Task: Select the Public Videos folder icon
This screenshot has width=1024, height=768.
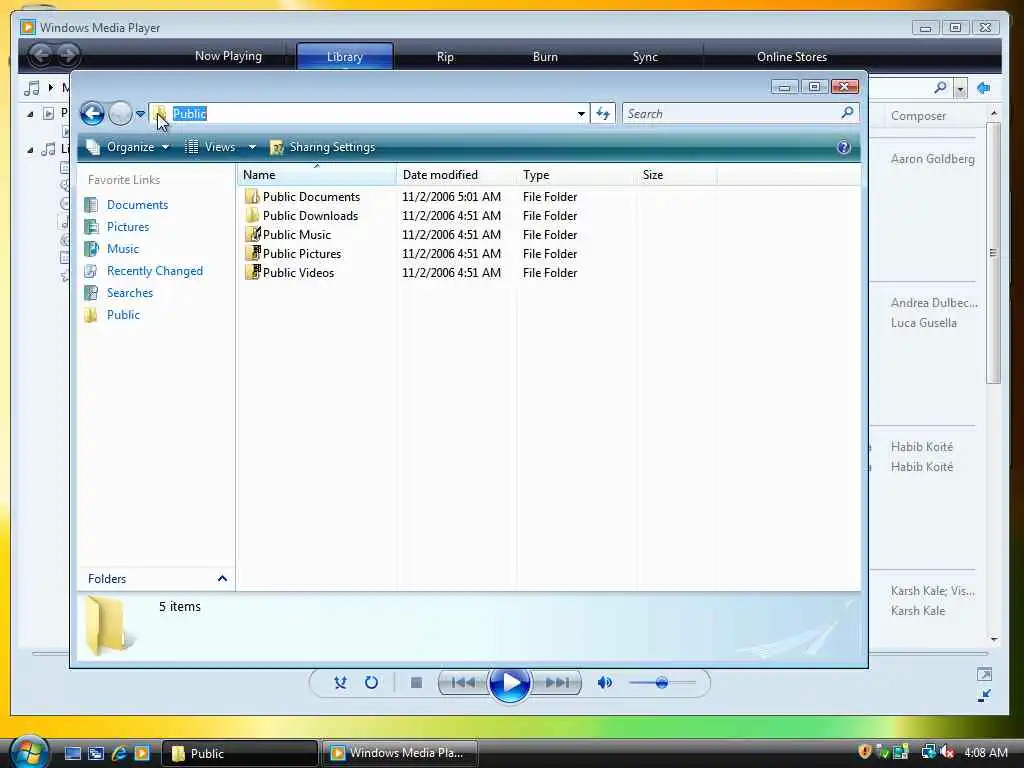Action: pos(252,272)
